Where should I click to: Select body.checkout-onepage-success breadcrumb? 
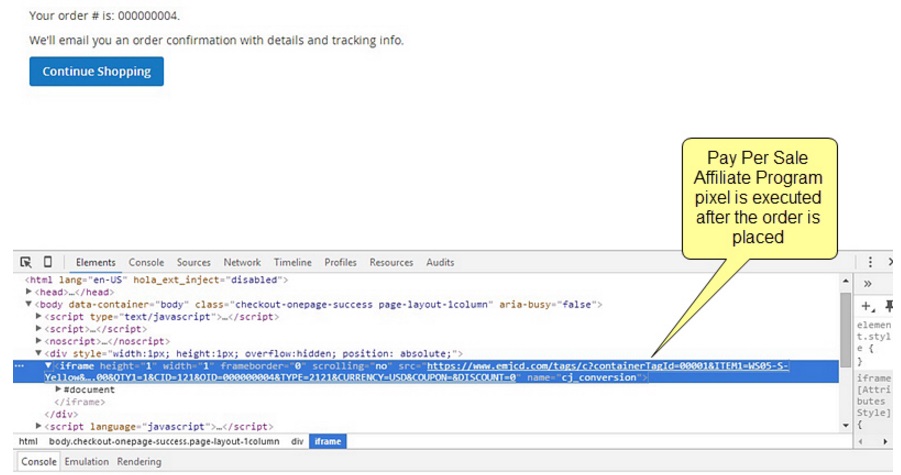tap(164, 442)
